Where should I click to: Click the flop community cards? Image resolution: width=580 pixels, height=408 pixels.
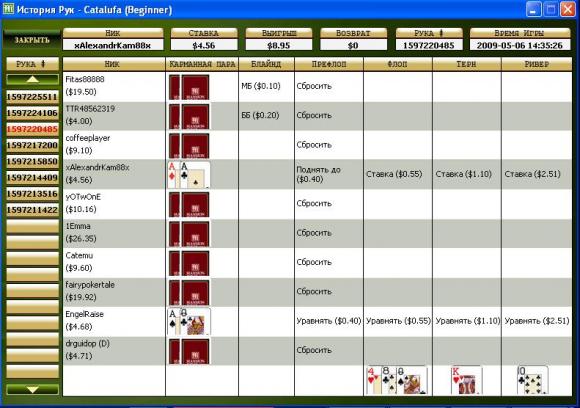pos(397,380)
